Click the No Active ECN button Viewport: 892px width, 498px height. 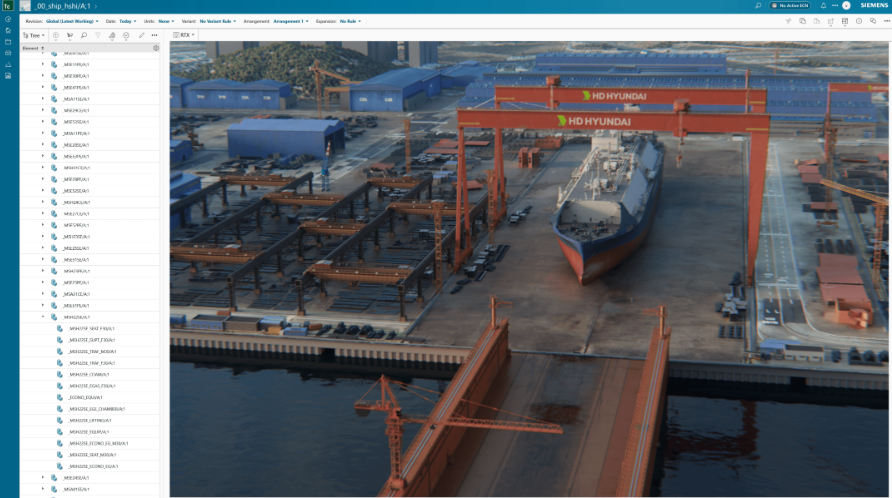(x=790, y=6)
